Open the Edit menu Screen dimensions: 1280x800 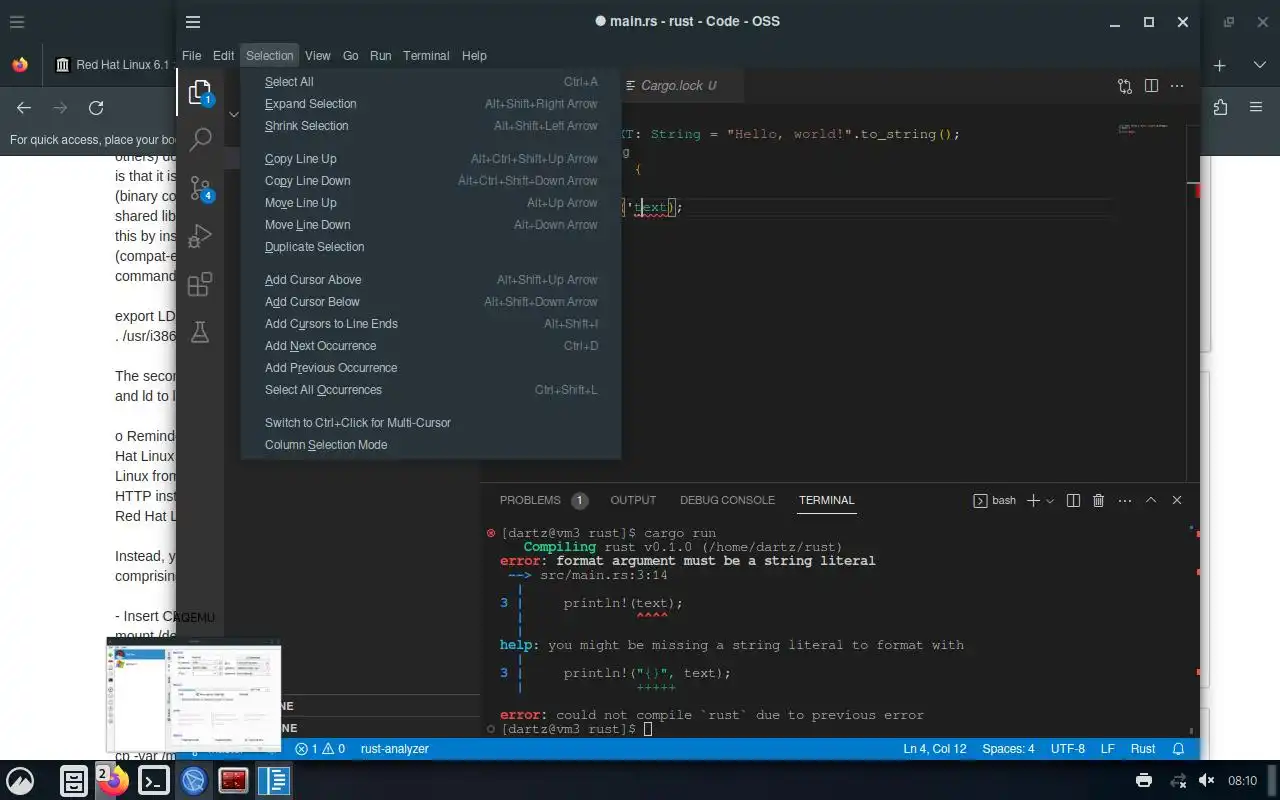point(223,56)
